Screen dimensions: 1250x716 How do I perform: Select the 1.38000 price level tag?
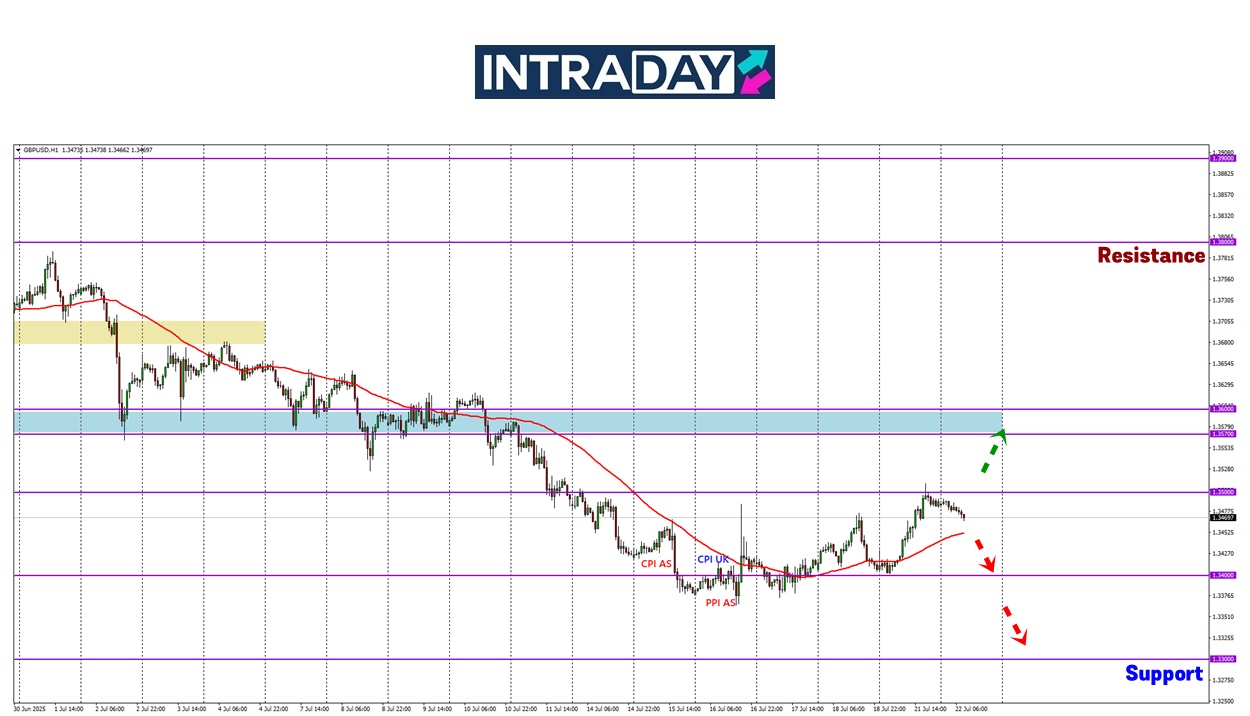coord(1222,242)
